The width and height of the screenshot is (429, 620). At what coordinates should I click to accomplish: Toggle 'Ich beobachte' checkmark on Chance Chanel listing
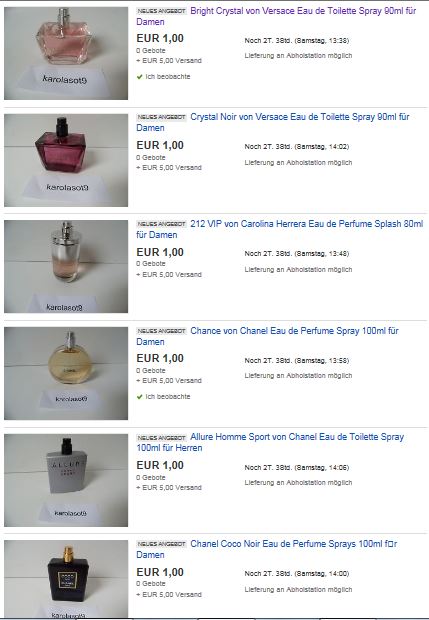[139, 397]
